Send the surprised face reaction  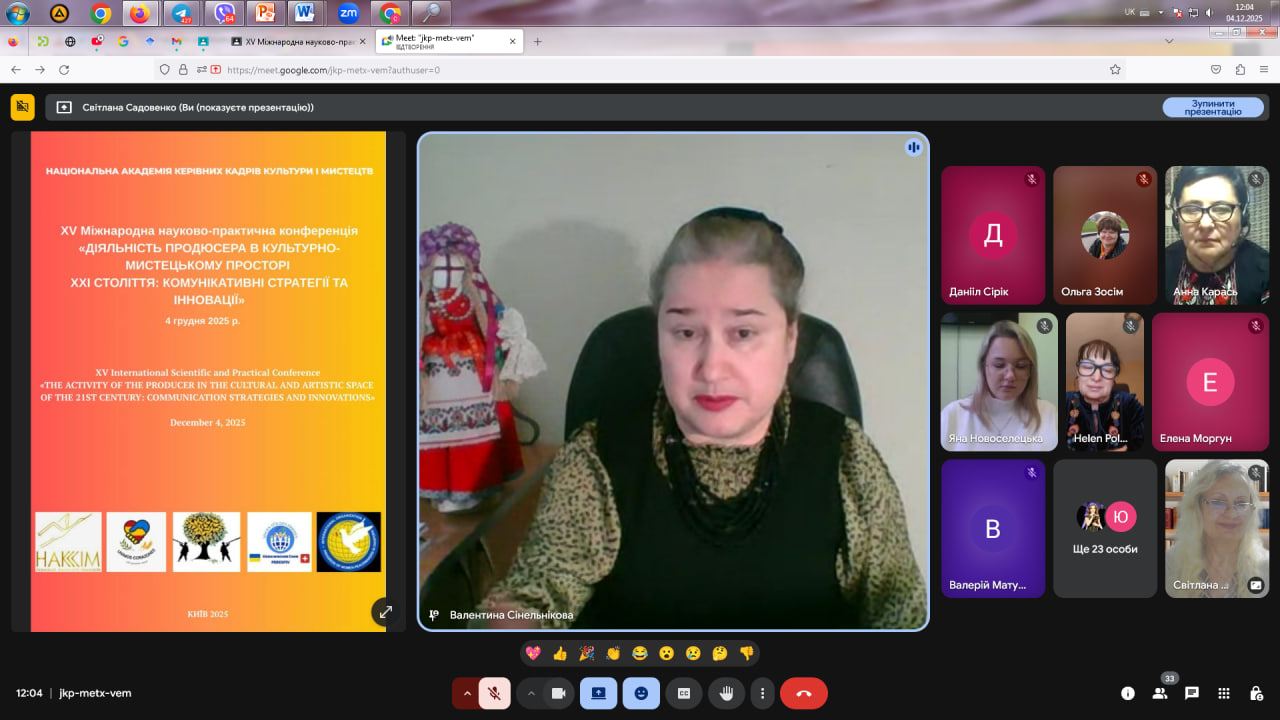tap(666, 653)
